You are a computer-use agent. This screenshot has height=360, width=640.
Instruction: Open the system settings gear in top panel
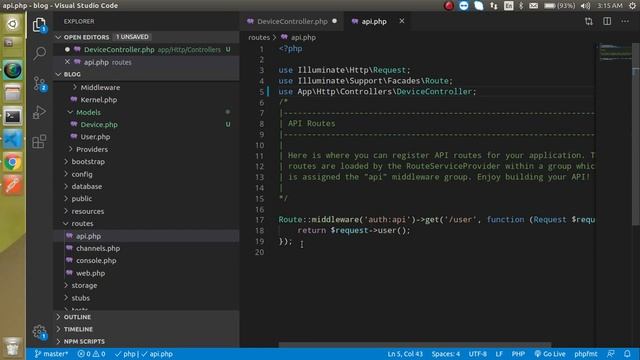coord(632,6)
